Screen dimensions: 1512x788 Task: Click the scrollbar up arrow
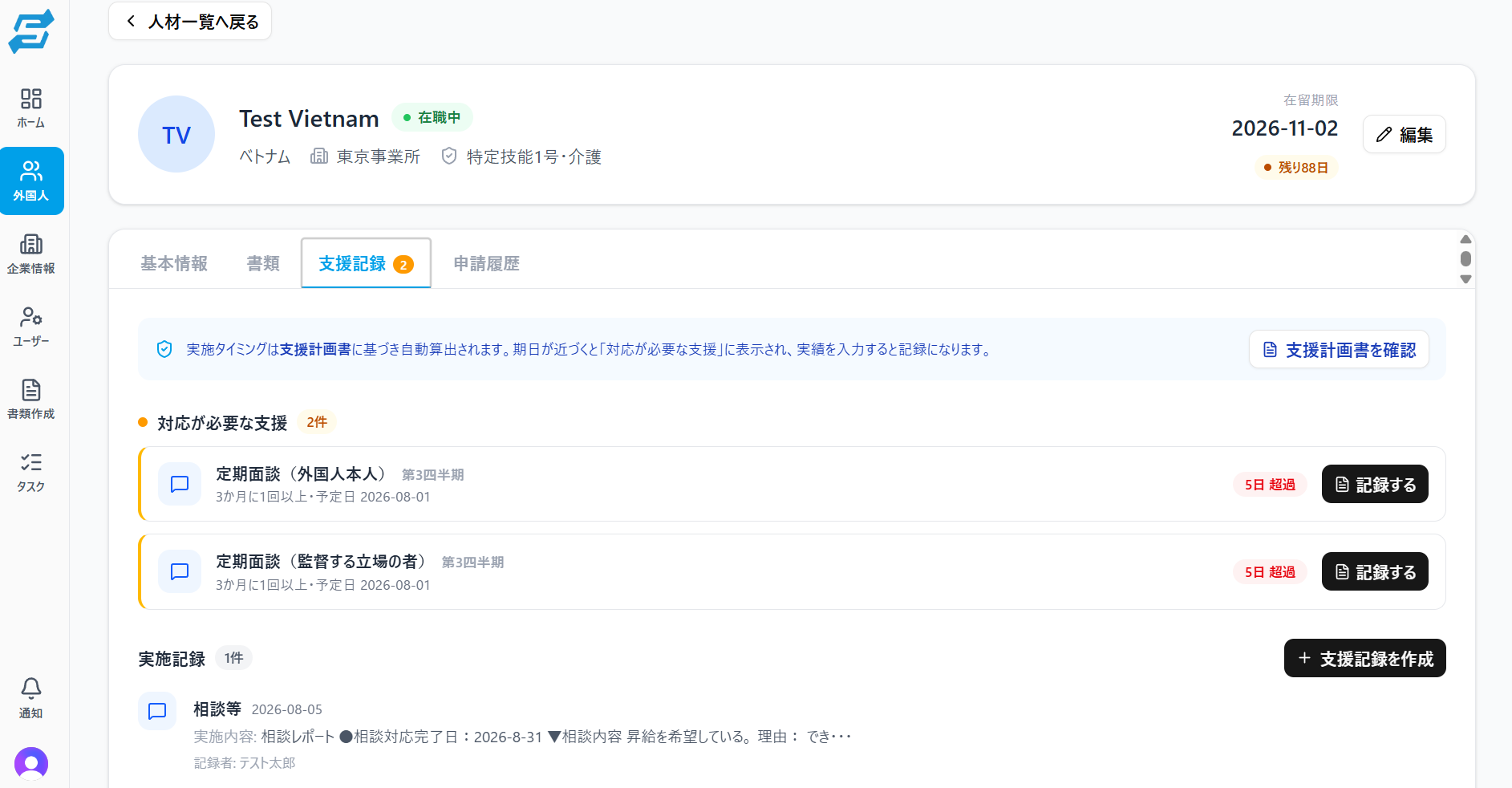coord(1465,239)
